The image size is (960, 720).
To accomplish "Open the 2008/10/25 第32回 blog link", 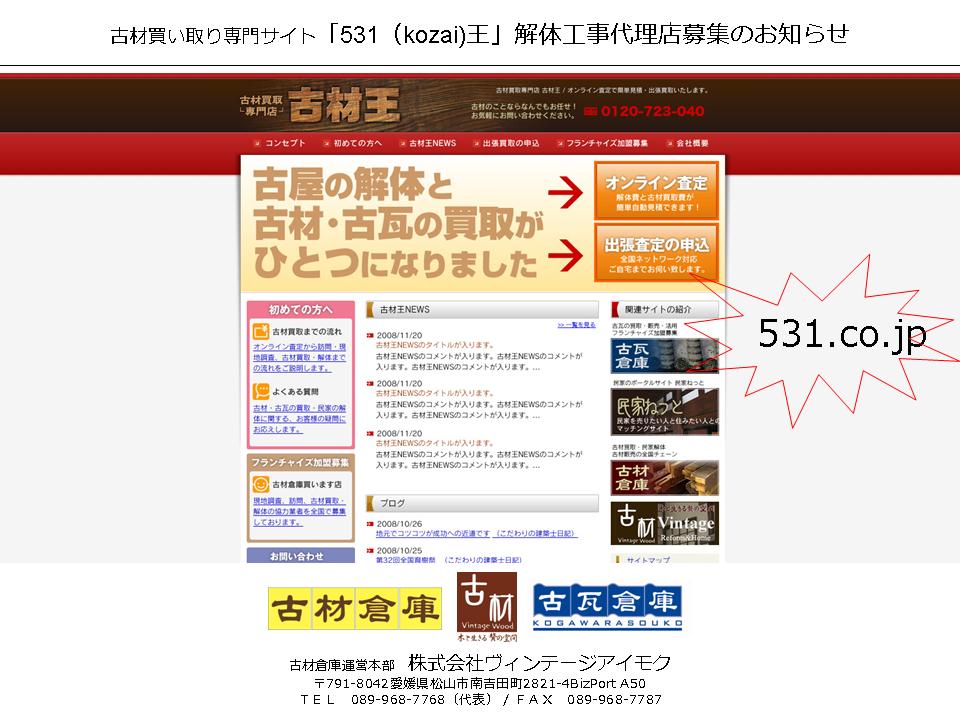I will 449,560.
